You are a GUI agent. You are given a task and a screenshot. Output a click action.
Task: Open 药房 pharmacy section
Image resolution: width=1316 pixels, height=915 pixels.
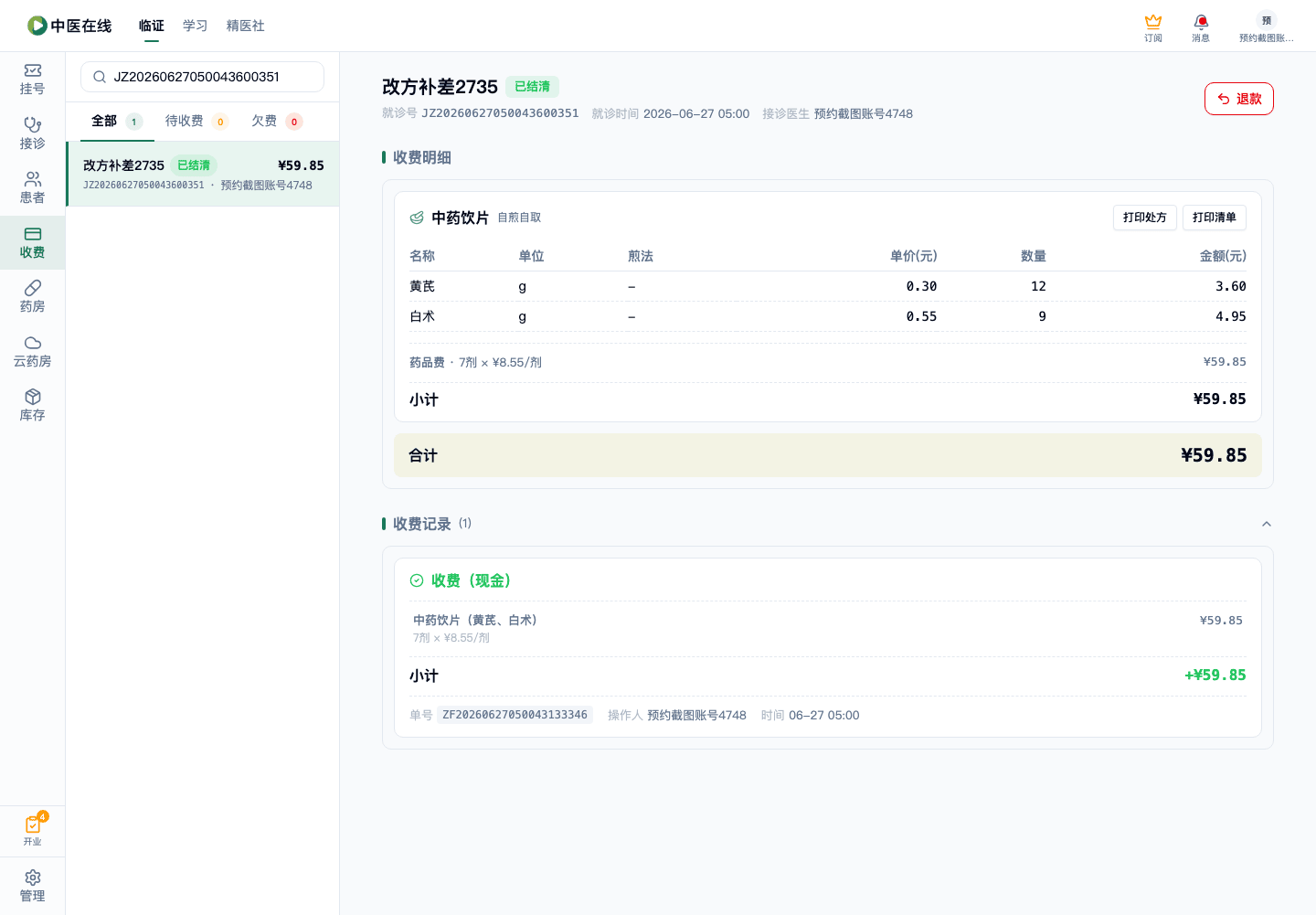pos(33,297)
